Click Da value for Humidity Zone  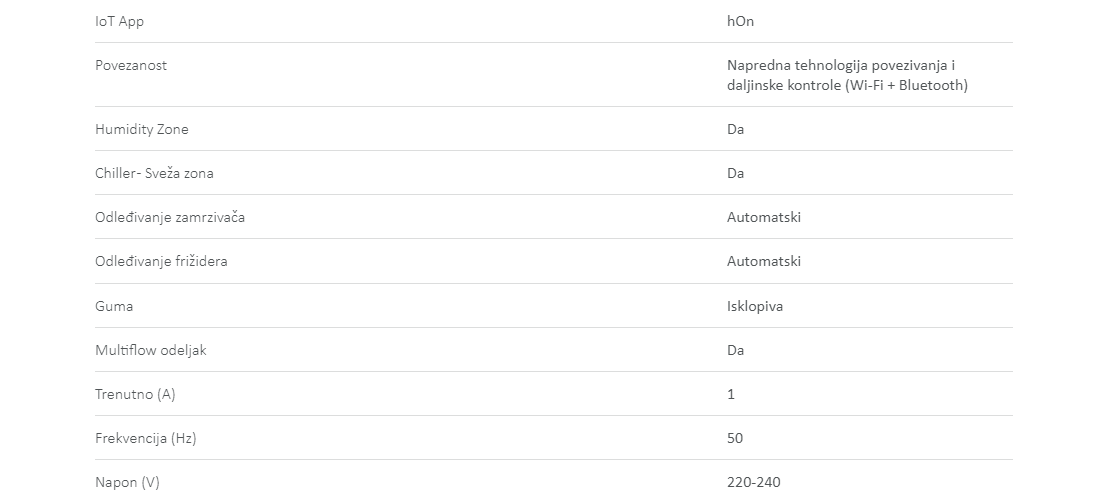pyautogui.click(x=735, y=129)
